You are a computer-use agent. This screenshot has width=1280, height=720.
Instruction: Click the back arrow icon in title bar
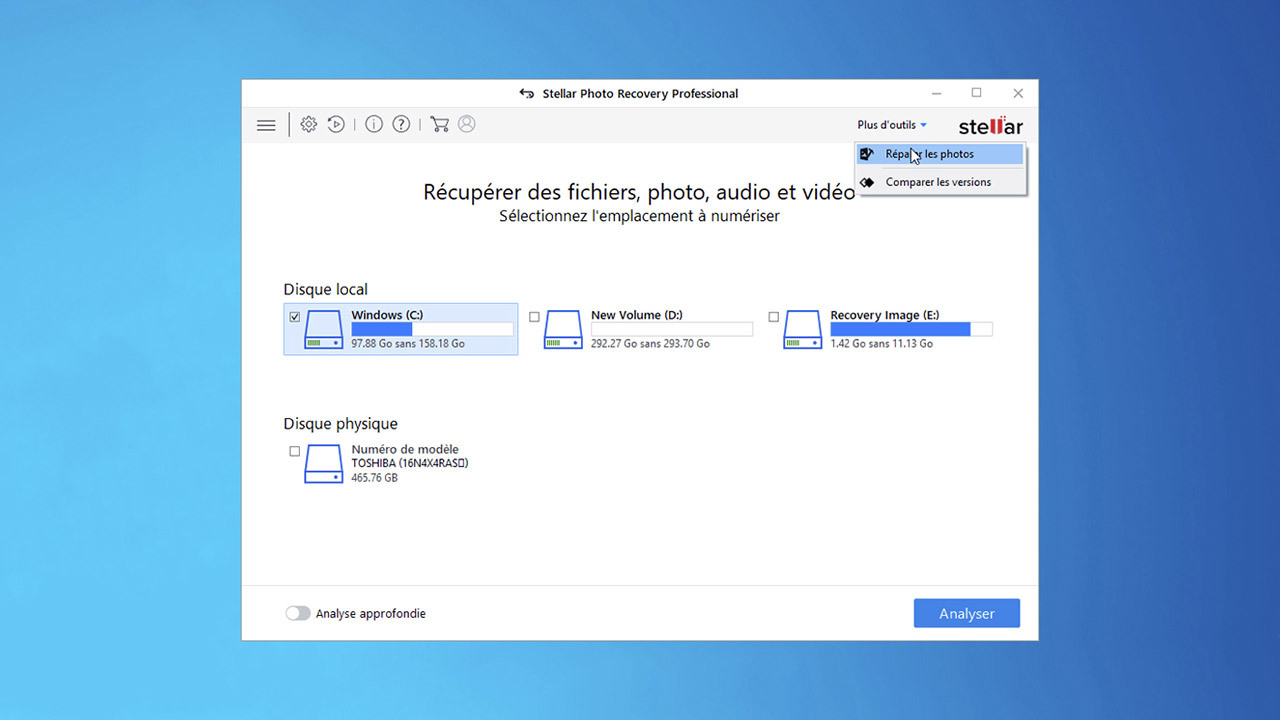tap(527, 94)
